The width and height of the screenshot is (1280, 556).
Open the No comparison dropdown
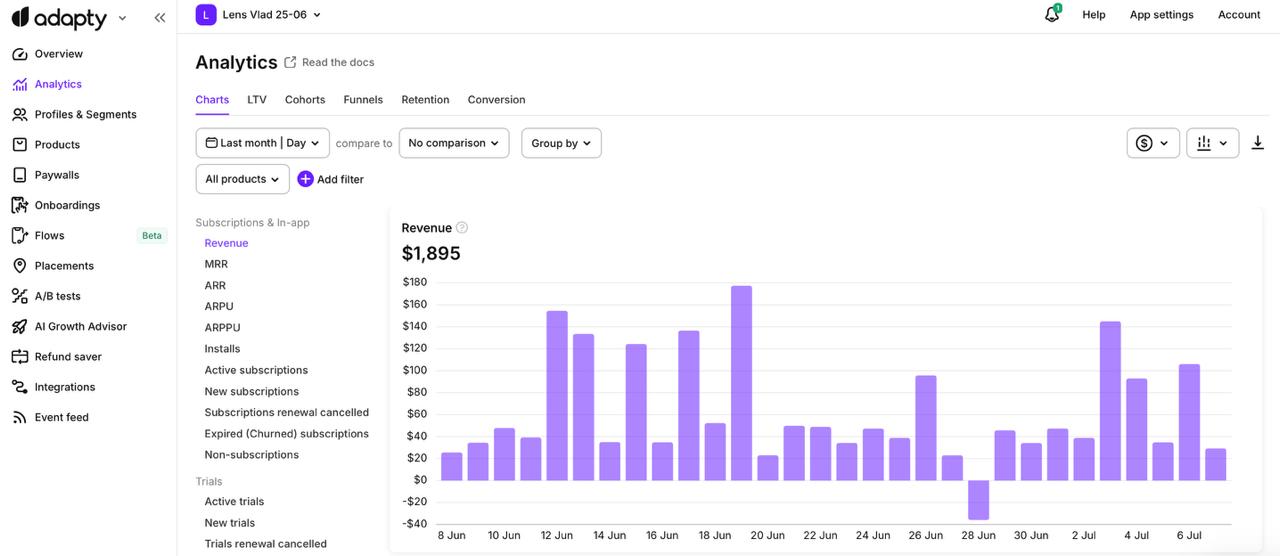pyautogui.click(x=454, y=143)
